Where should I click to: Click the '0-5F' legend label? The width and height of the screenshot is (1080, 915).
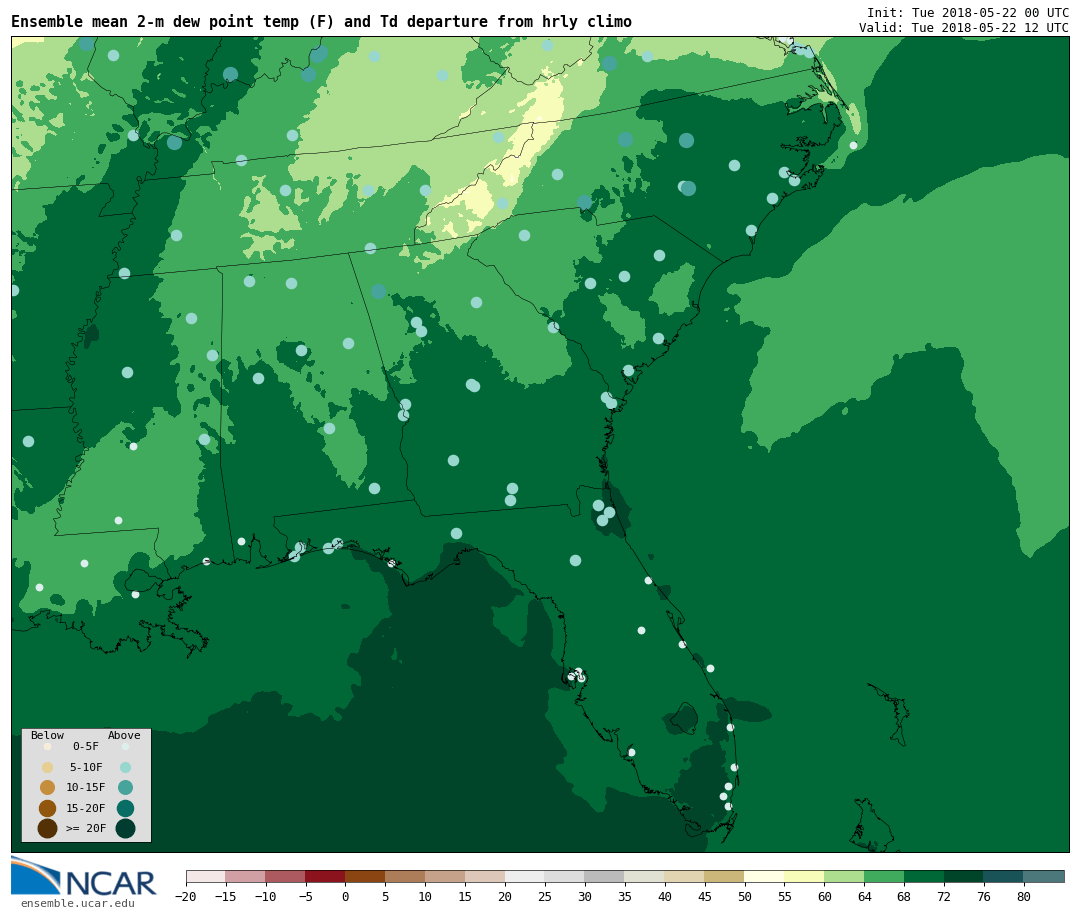click(x=85, y=746)
